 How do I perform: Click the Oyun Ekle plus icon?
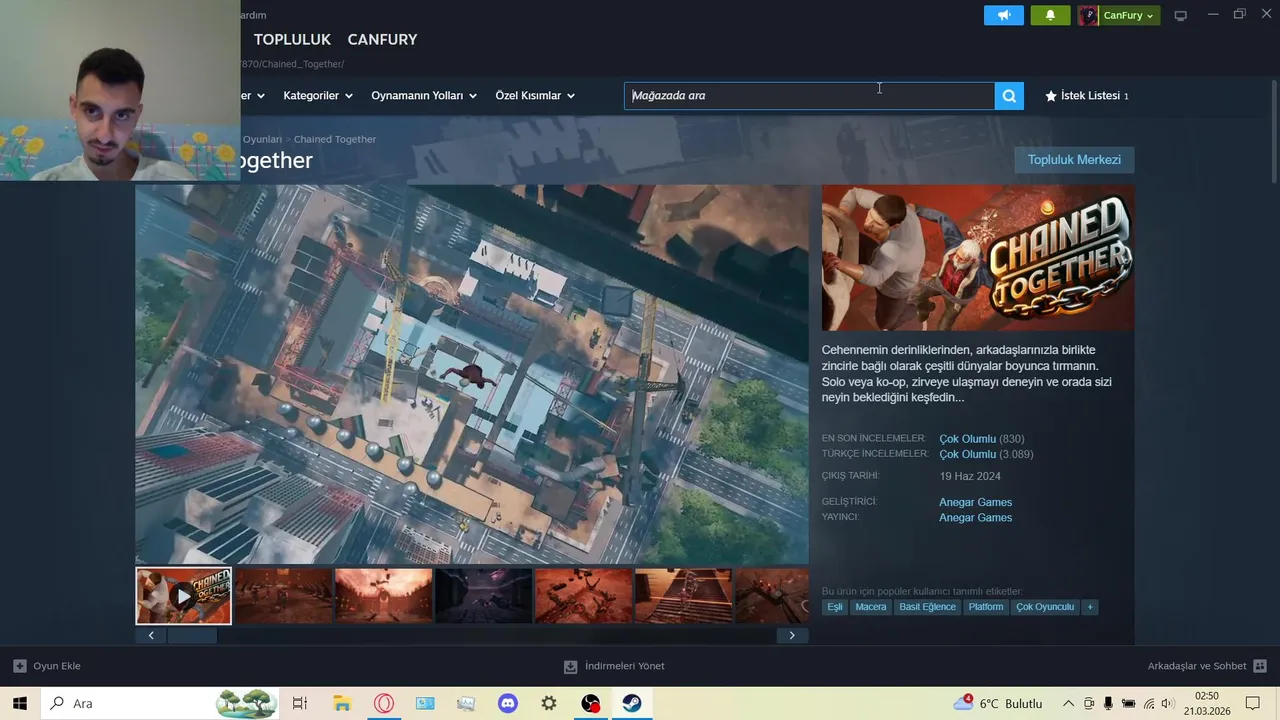point(20,666)
